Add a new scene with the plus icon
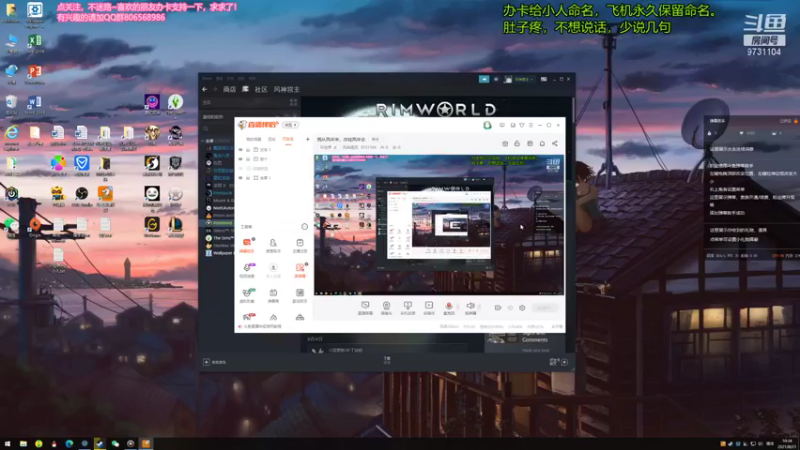Viewport: 800px width, 450px height. pos(308,139)
